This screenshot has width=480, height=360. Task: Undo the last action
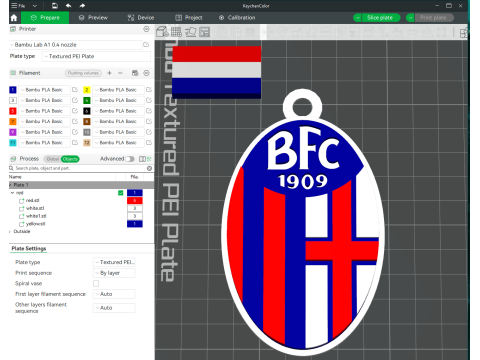tap(68, 6)
